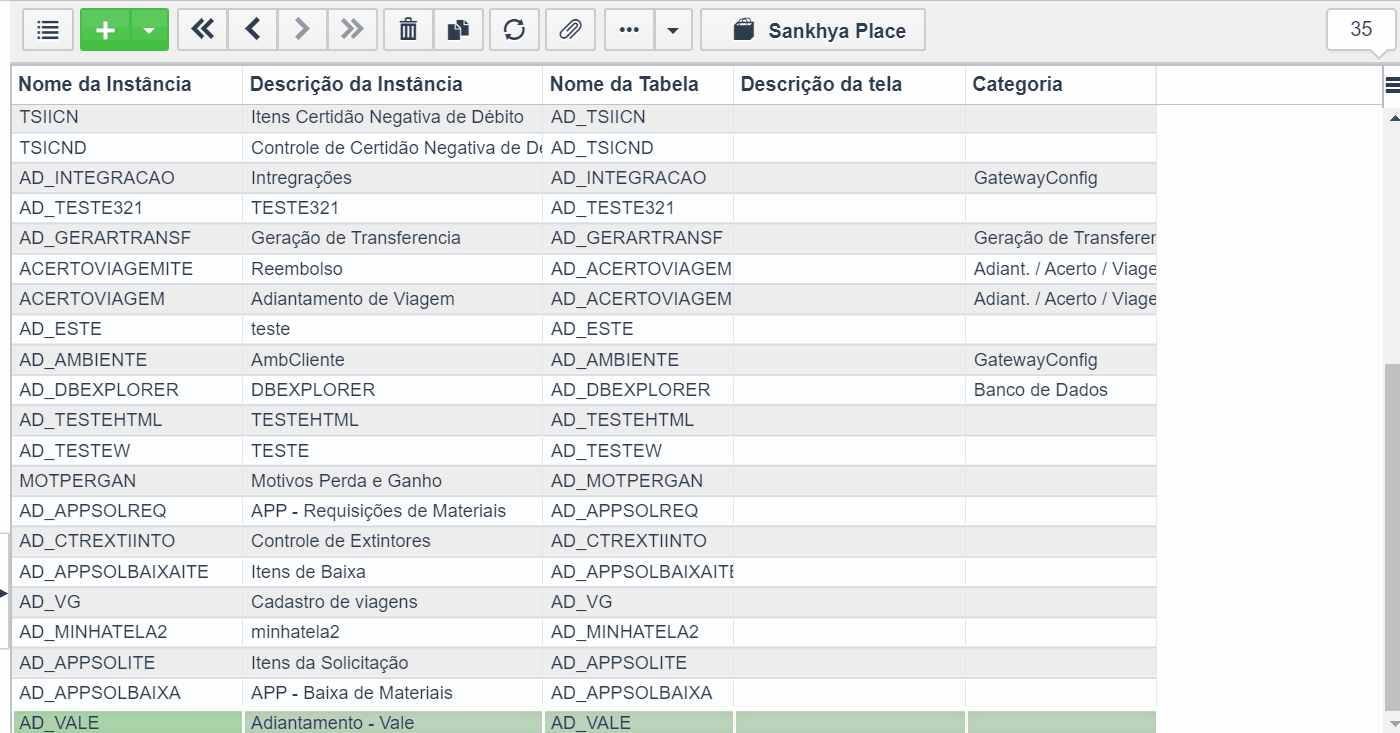Image resolution: width=1400 pixels, height=733 pixels.
Task: Click the AmbCliente description cell
Action: (393, 360)
